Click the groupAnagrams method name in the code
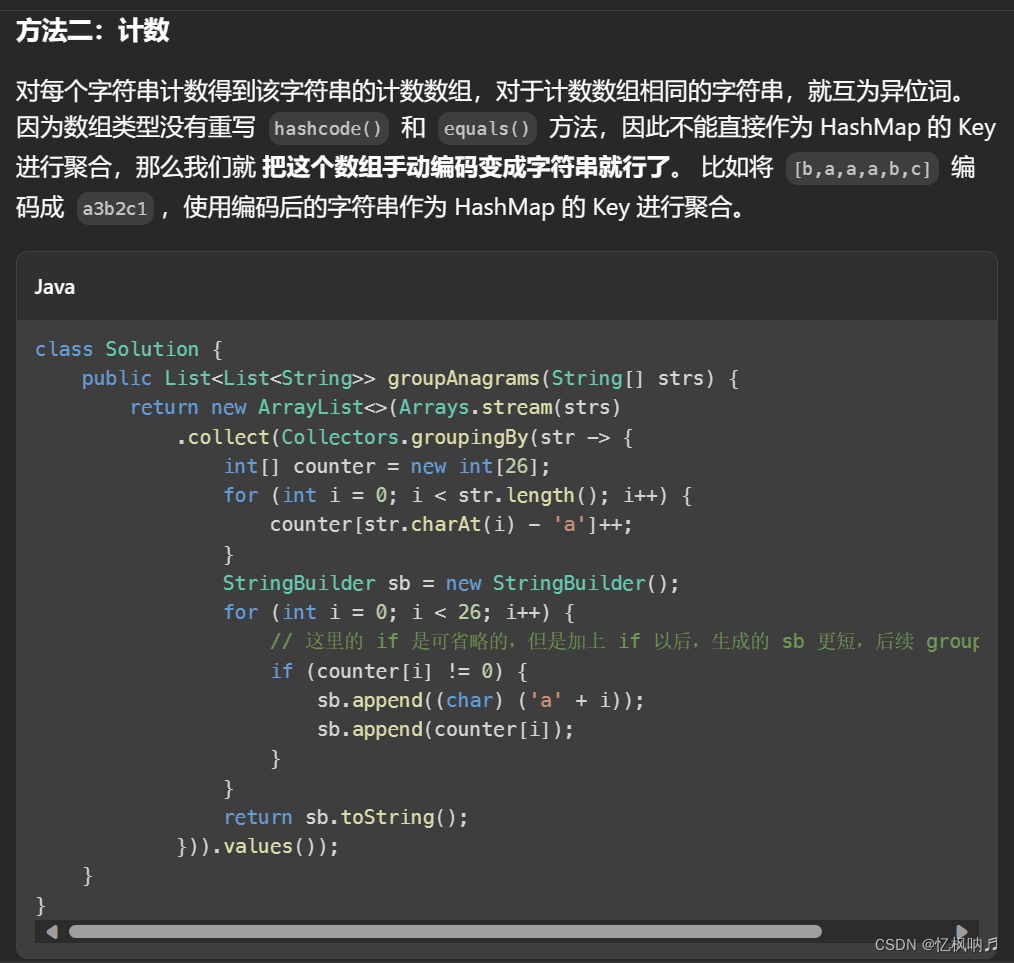Viewport: 1014px width, 963px height. click(x=462, y=378)
